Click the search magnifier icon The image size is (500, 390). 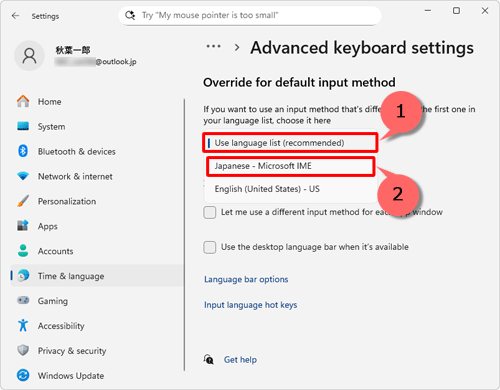[x=130, y=15]
